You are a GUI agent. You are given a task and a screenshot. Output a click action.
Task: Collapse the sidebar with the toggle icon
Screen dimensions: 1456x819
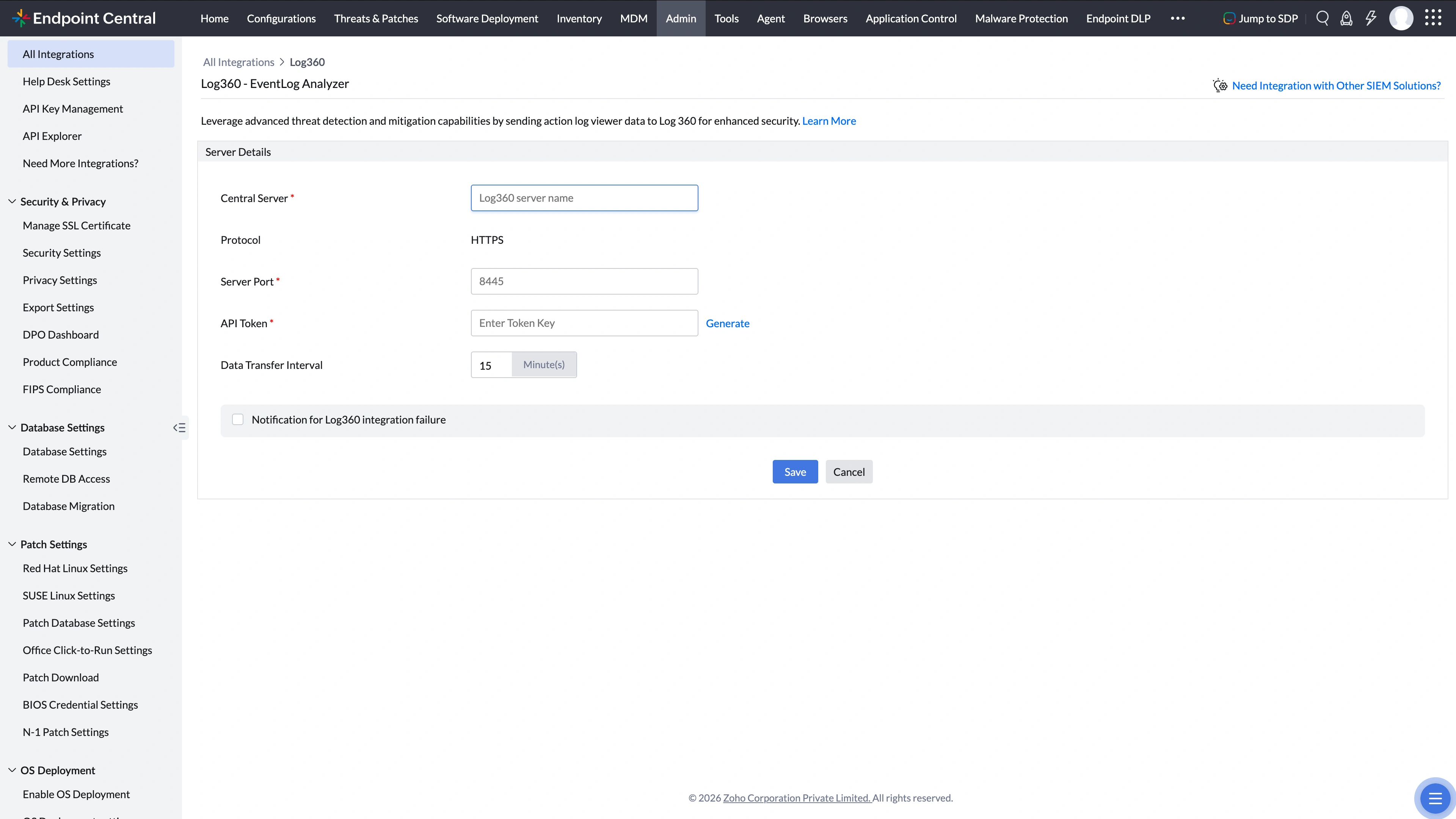179,427
